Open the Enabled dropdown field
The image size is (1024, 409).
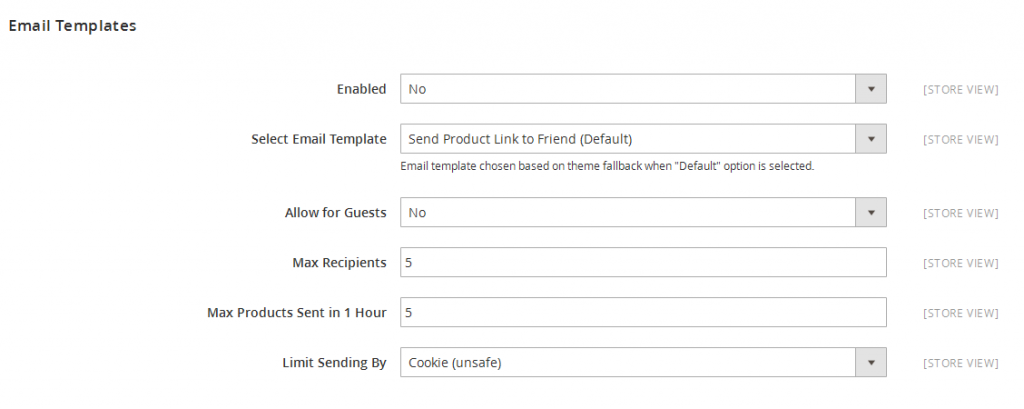pyautogui.click(x=627, y=89)
